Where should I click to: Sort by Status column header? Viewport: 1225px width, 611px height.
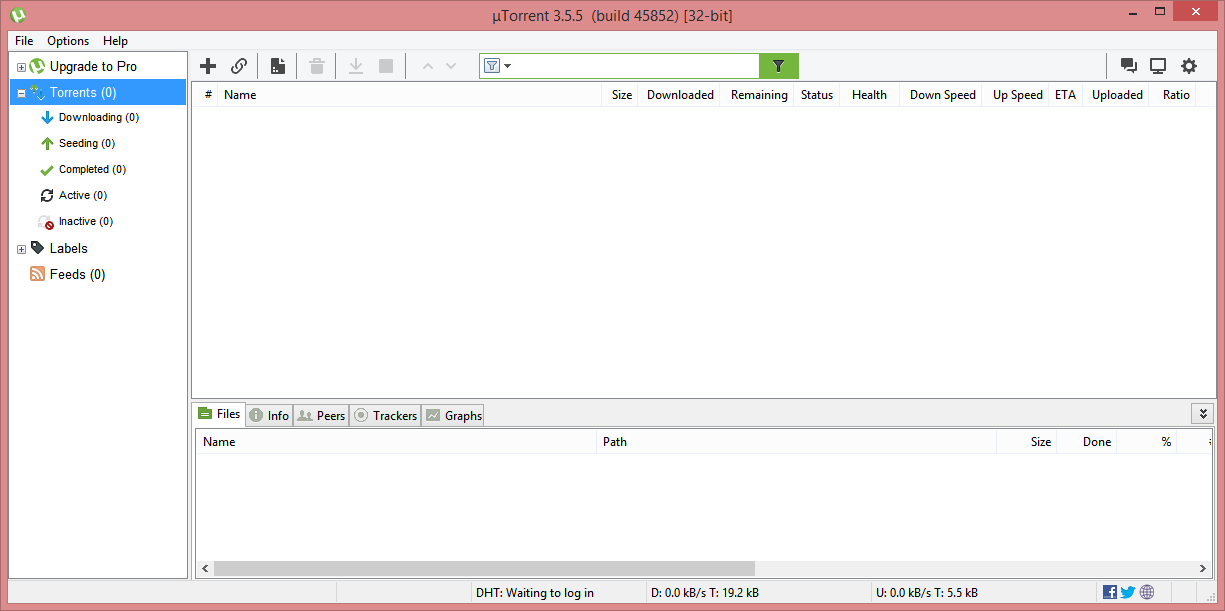coord(817,95)
